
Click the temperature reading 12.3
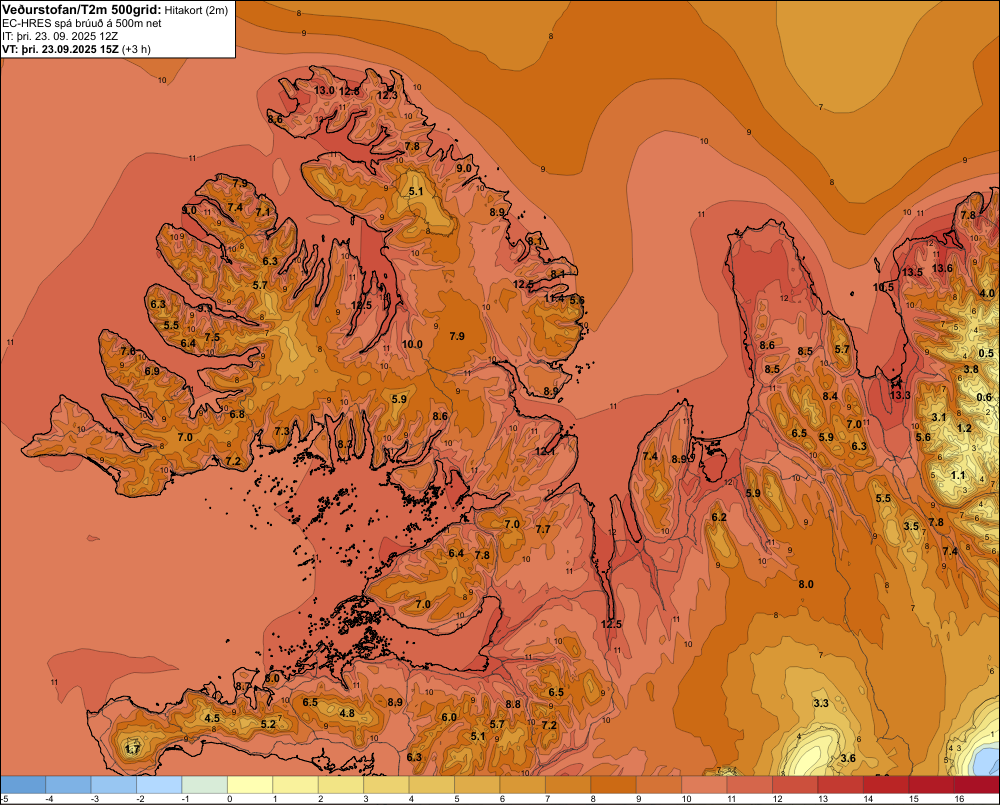[386, 95]
